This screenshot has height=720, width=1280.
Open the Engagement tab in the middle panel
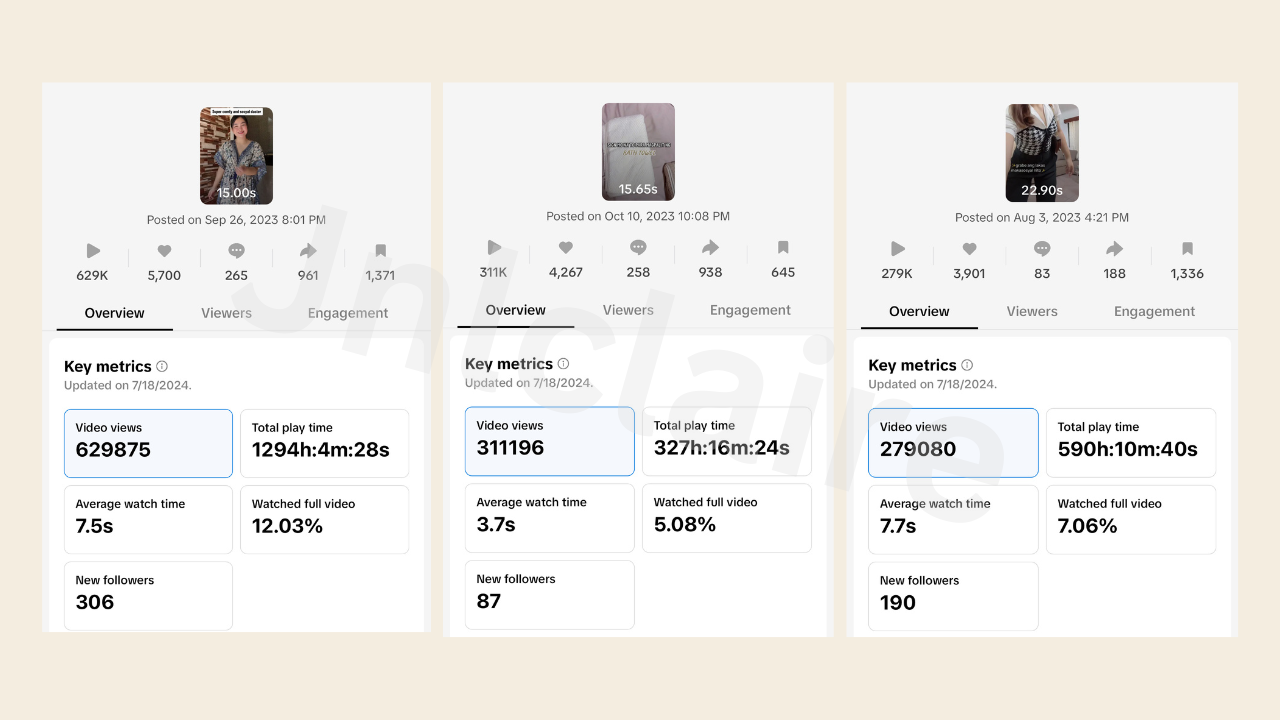point(750,310)
